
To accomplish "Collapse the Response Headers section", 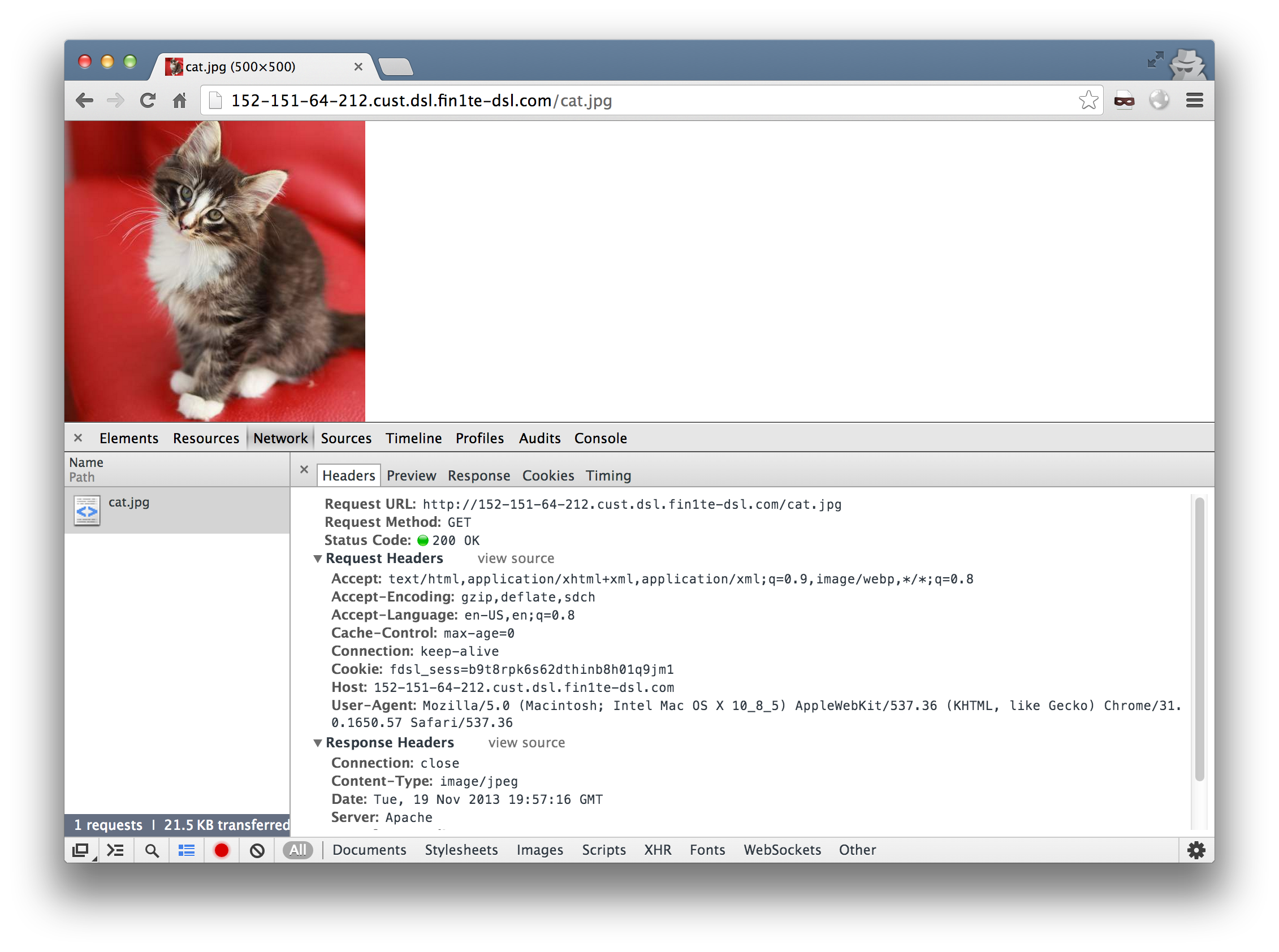I will tap(318, 743).
